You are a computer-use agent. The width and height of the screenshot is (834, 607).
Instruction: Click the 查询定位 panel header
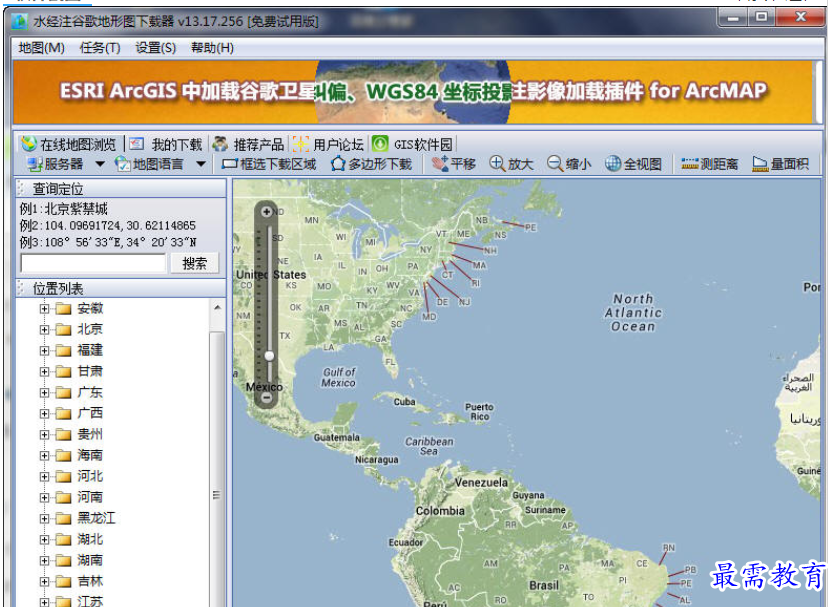[x=121, y=188]
